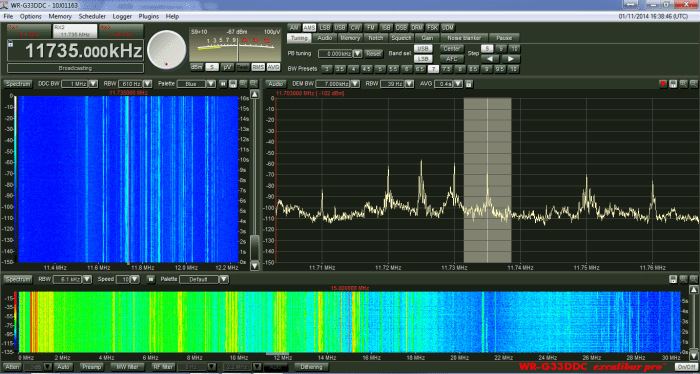Image resolution: width=700 pixels, height=374 pixels.
Task: Open the Options menu
Action: click(x=30, y=17)
